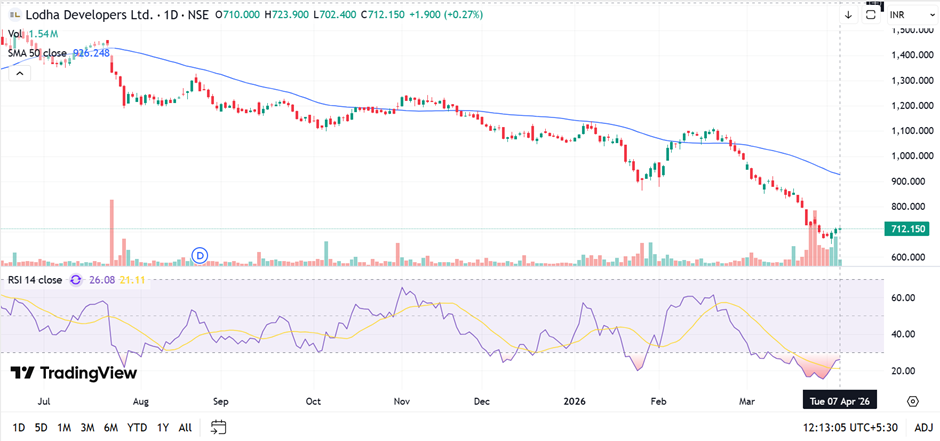Click the fullscreen frame icon at top right
The width and height of the screenshot is (940, 441).
(872, 15)
